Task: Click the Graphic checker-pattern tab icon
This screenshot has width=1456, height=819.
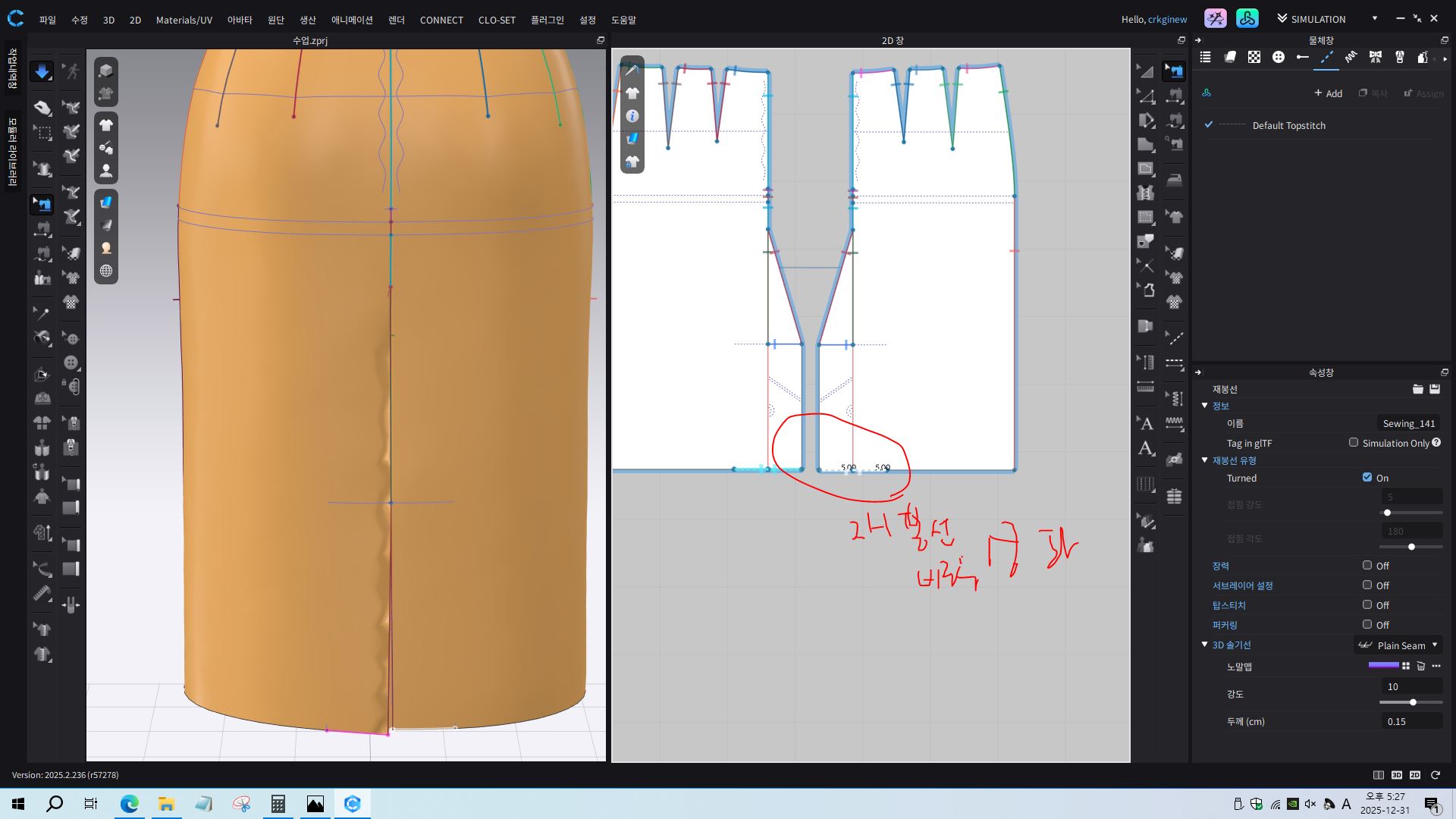Action: (x=1254, y=57)
